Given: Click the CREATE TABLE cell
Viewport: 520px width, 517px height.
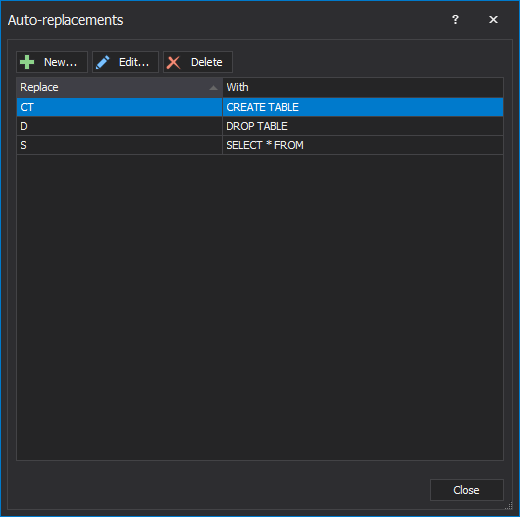Looking at the screenshot, I should point(363,107).
